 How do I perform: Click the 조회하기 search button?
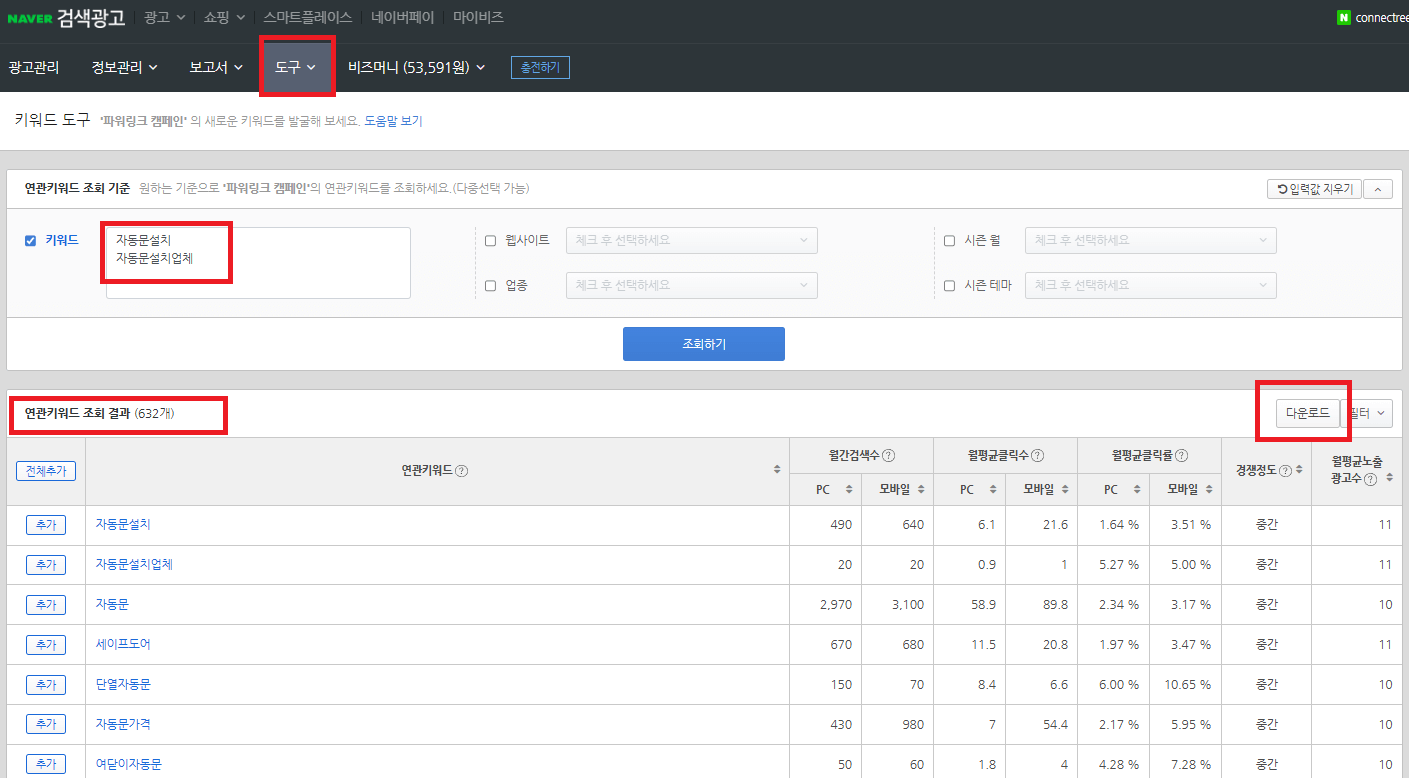pyautogui.click(x=704, y=344)
